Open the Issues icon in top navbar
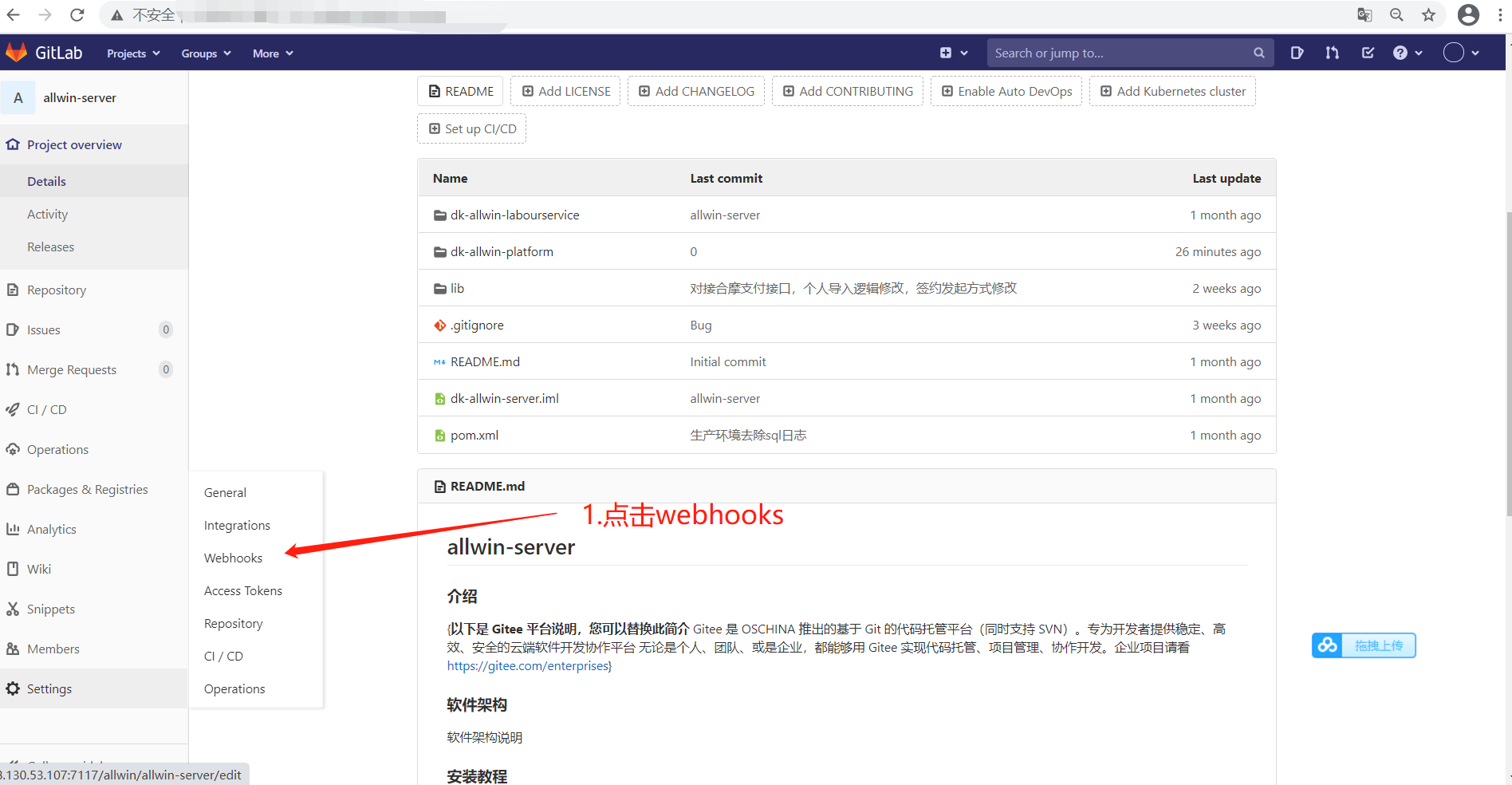Image resolution: width=1512 pixels, height=785 pixels. pos(1297,53)
